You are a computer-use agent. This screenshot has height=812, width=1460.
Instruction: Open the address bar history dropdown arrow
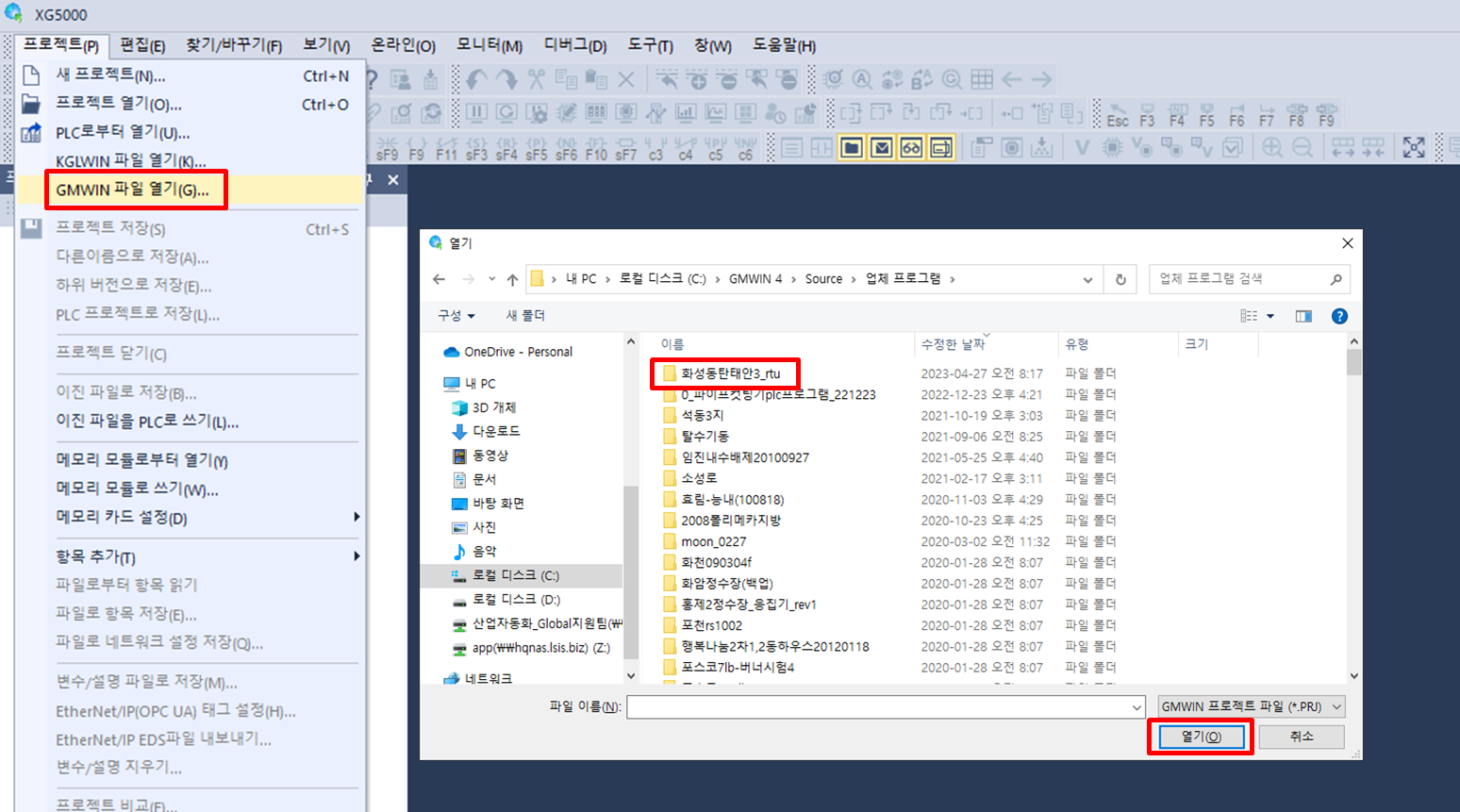[x=1089, y=279]
